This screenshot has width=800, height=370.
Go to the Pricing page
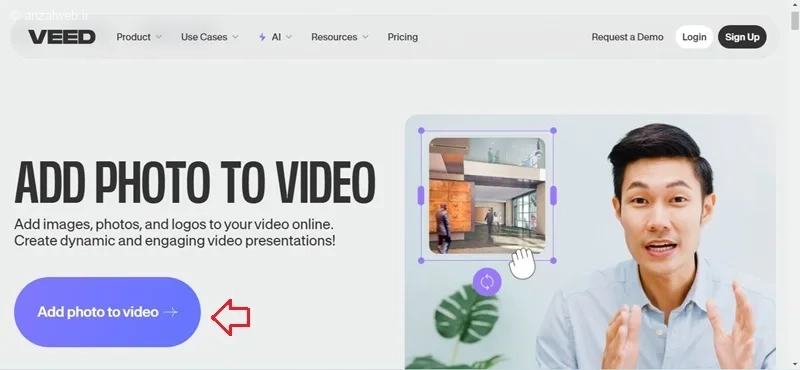(403, 37)
